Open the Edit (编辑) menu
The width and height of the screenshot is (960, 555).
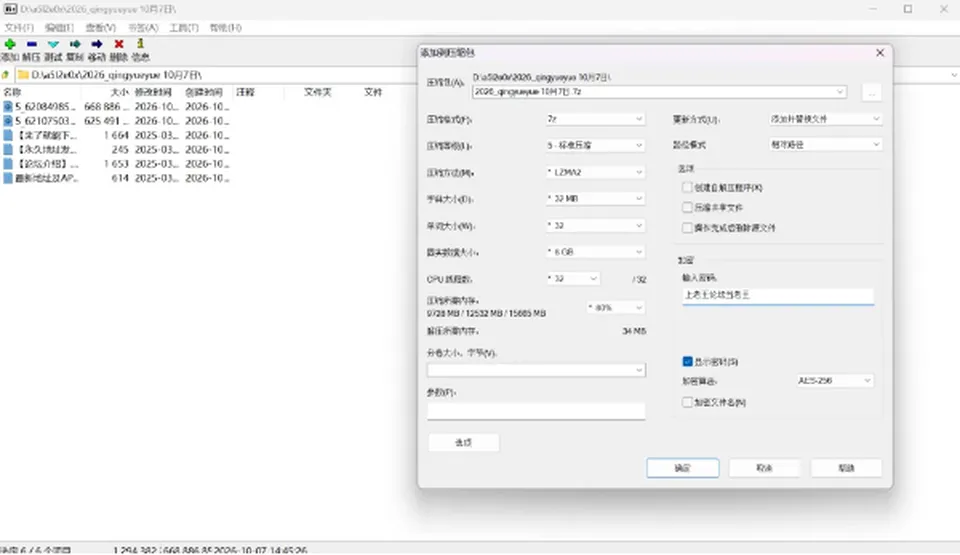59,28
